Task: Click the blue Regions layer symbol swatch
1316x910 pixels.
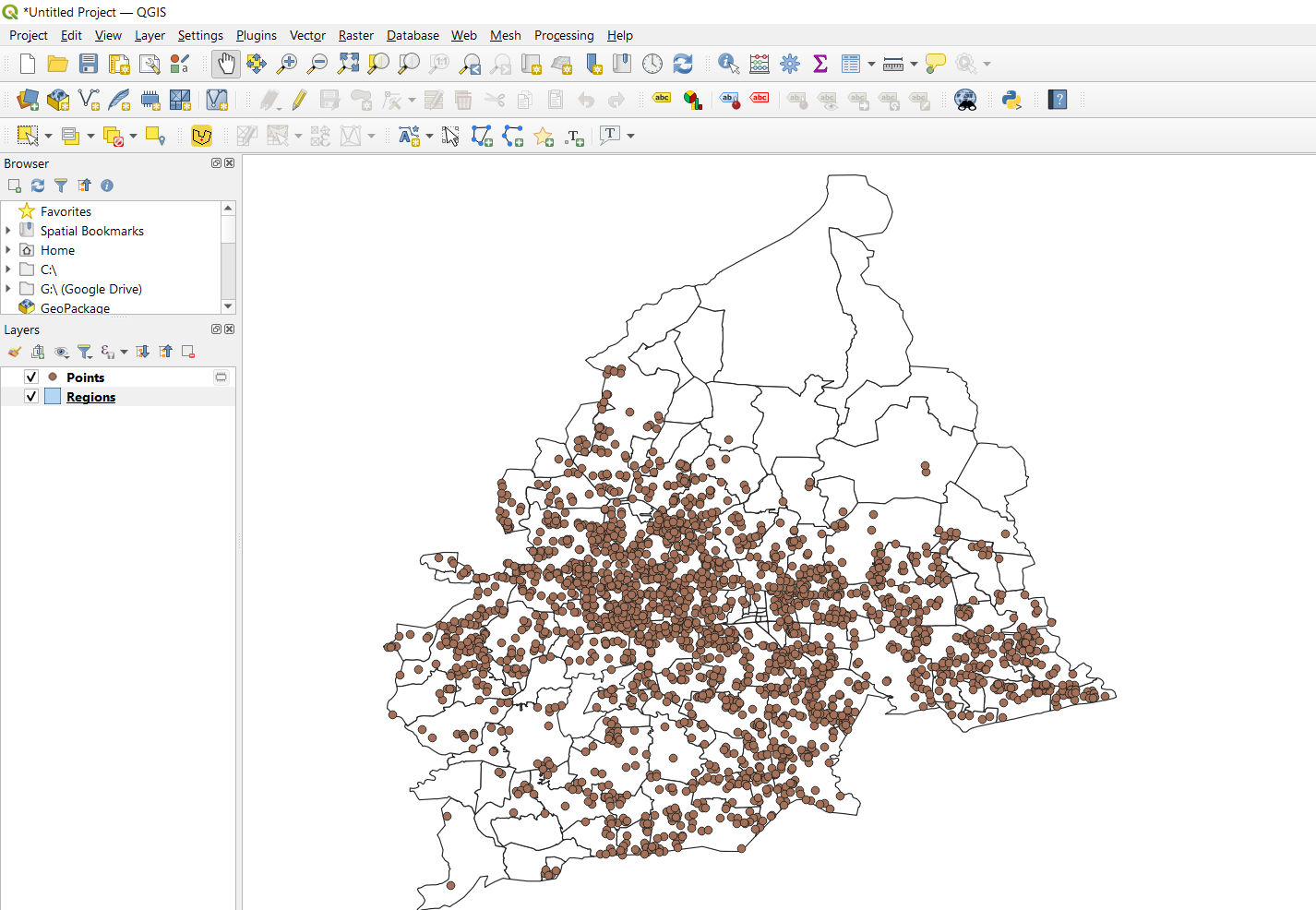Action: (53, 396)
